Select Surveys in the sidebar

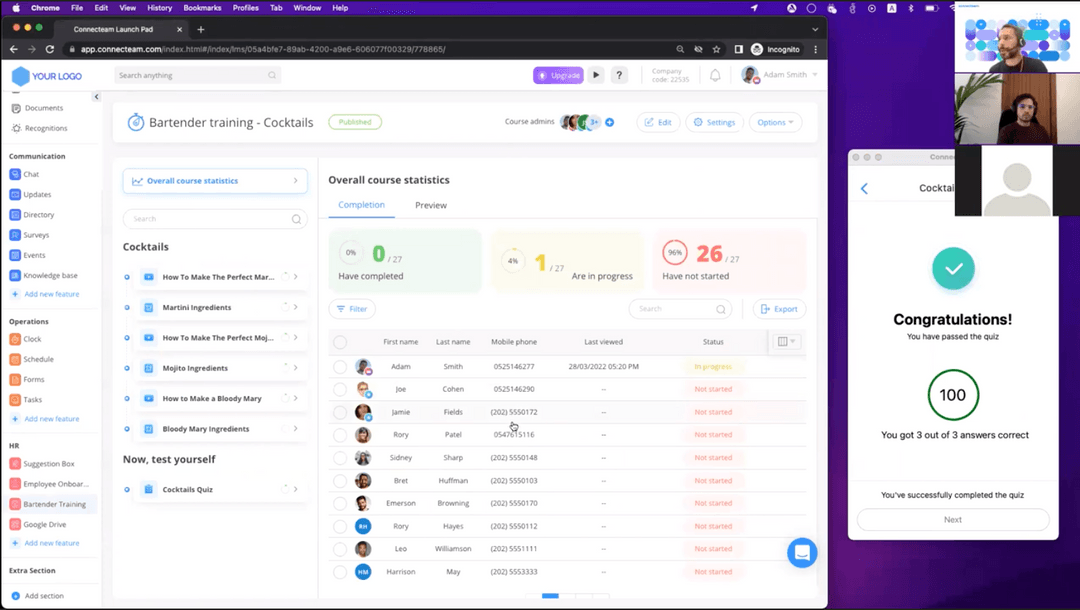coord(39,234)
